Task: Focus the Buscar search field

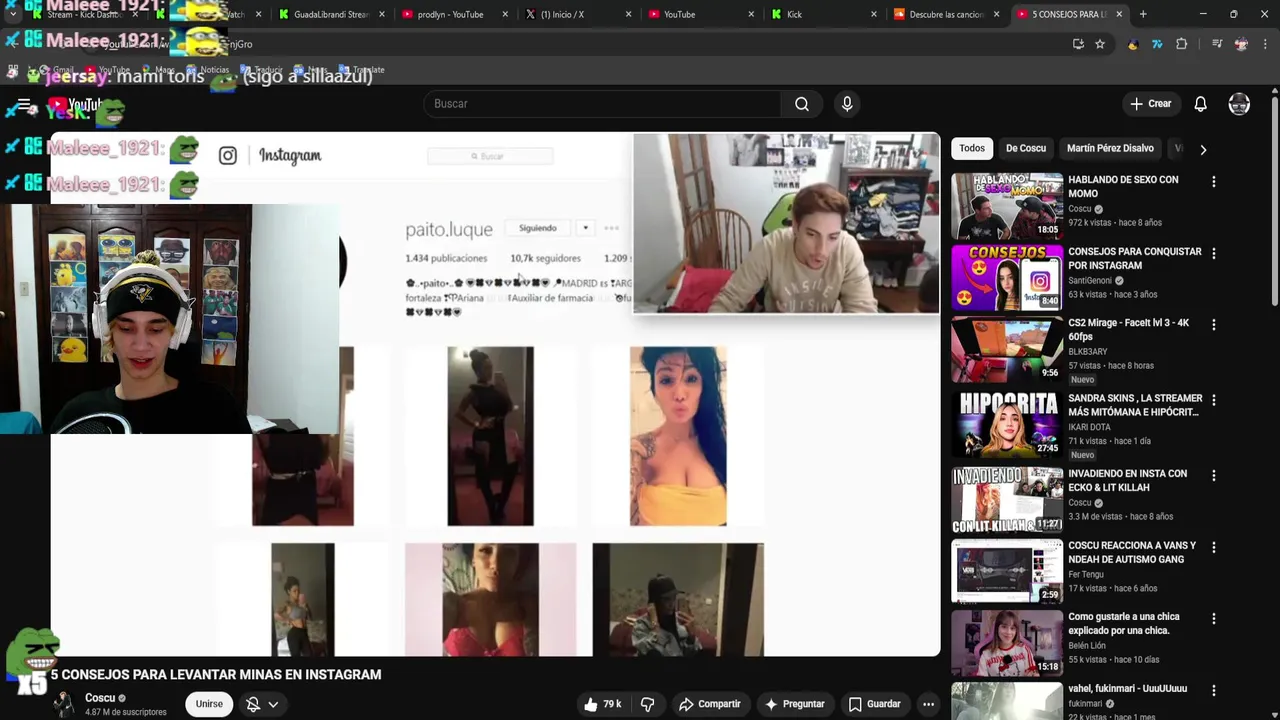Action: click(603, 104)
